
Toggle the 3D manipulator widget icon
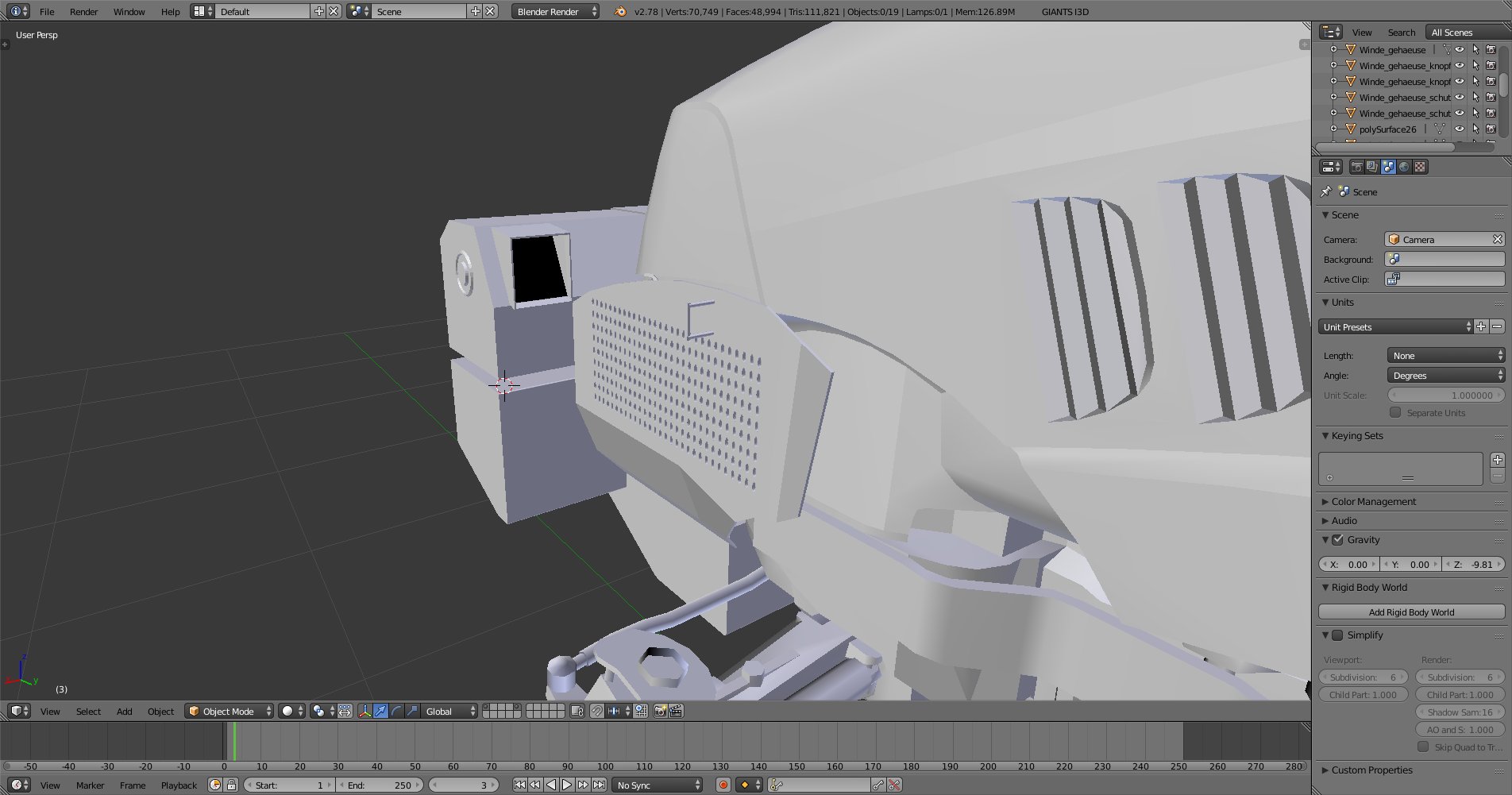[364, 711]
